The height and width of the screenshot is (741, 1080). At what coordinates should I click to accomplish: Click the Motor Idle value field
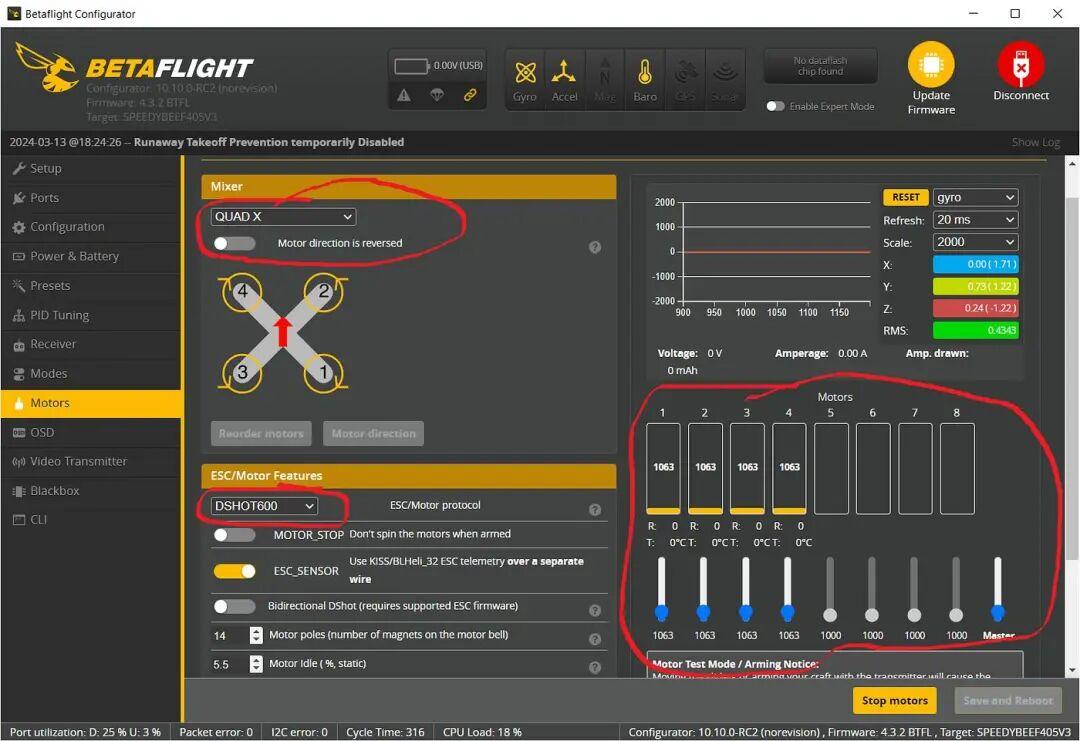coord(230,664)
